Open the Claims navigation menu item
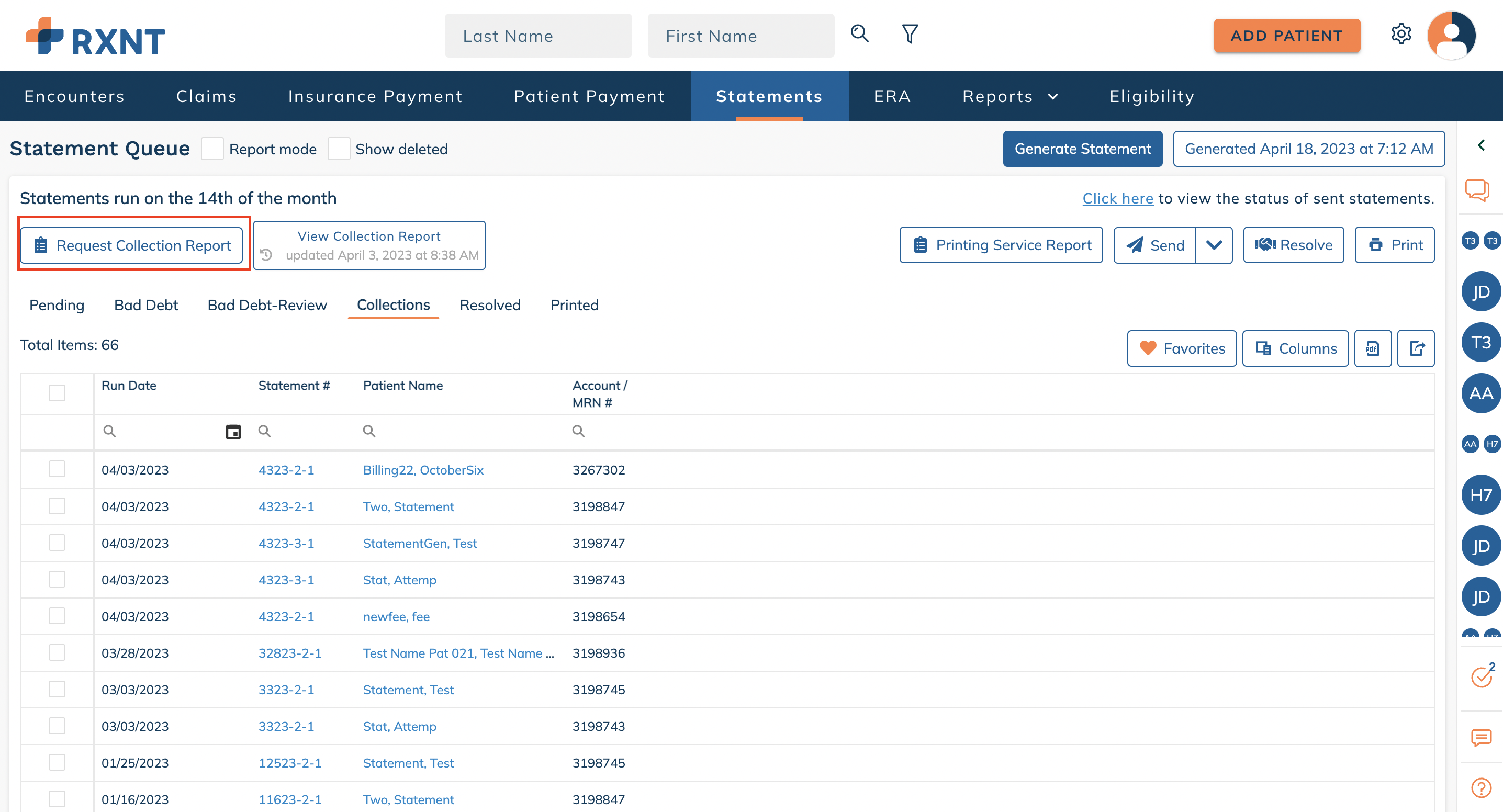The width and height of the screenshot is (1503, 812). (206, 96)
